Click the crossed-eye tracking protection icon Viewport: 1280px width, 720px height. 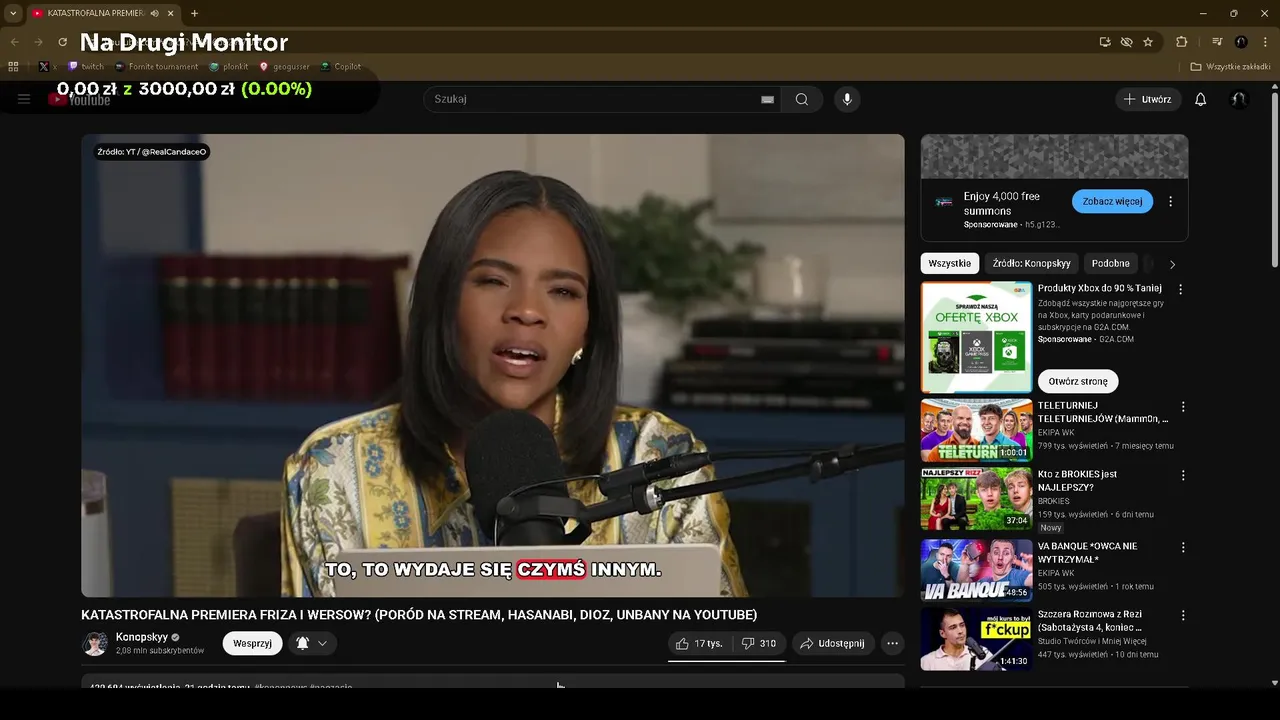(x=1127, y=42)
